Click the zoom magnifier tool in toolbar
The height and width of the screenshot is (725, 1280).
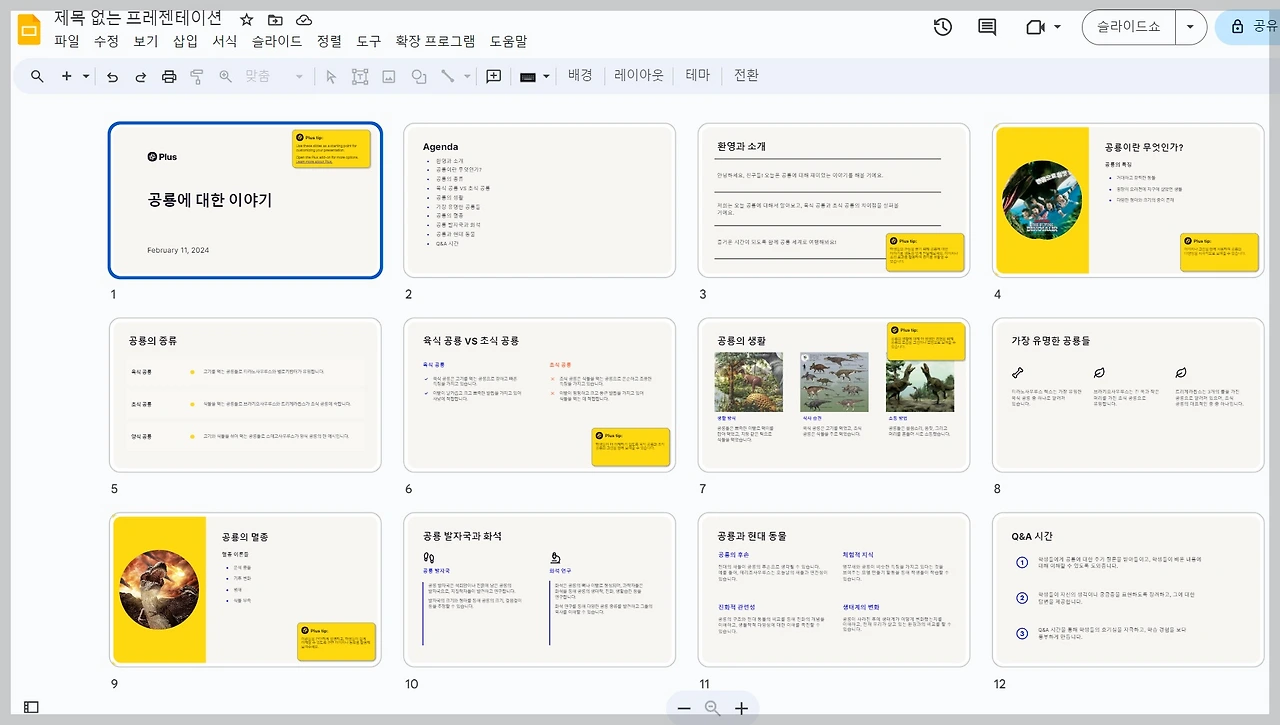(225, 76)
